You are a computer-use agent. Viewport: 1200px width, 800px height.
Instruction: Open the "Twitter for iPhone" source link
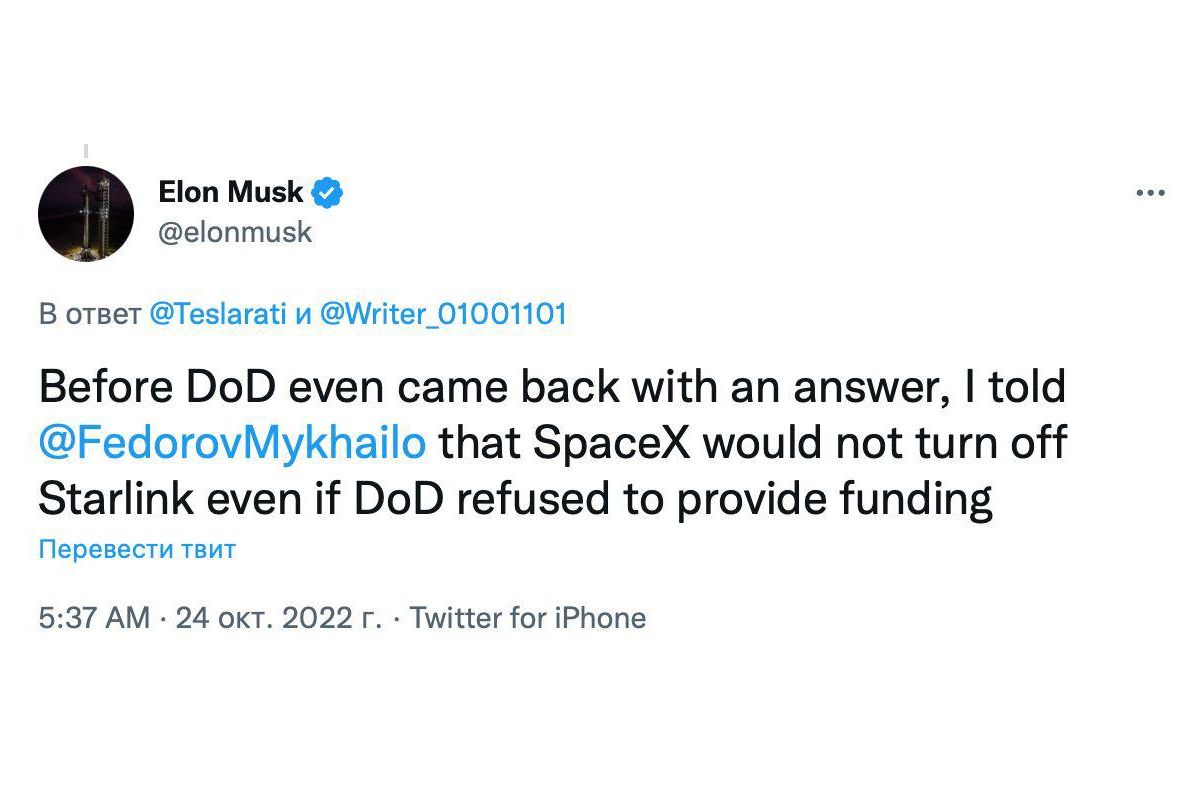528,618
